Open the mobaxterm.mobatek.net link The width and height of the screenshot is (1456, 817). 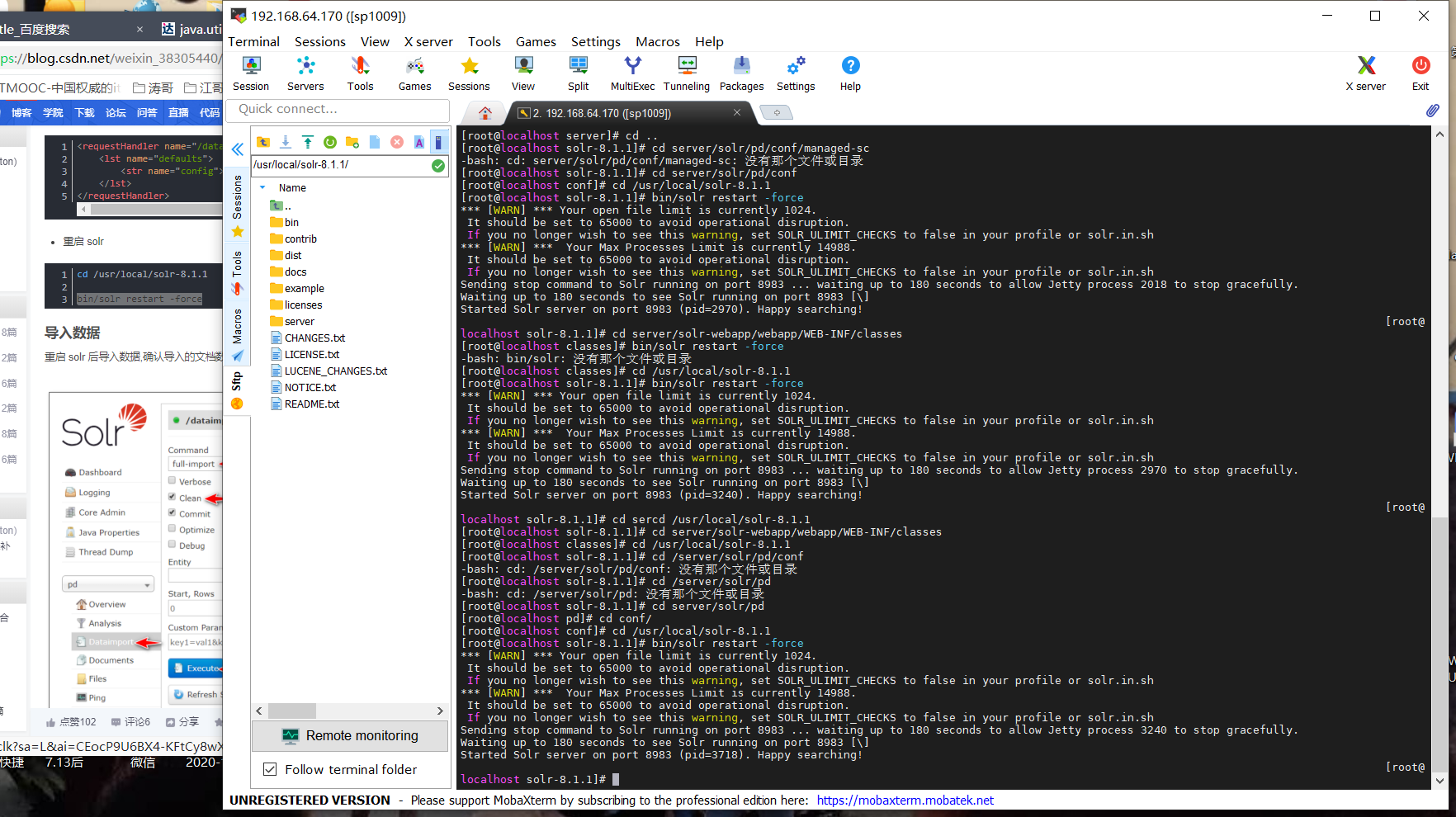pos(905,800)
